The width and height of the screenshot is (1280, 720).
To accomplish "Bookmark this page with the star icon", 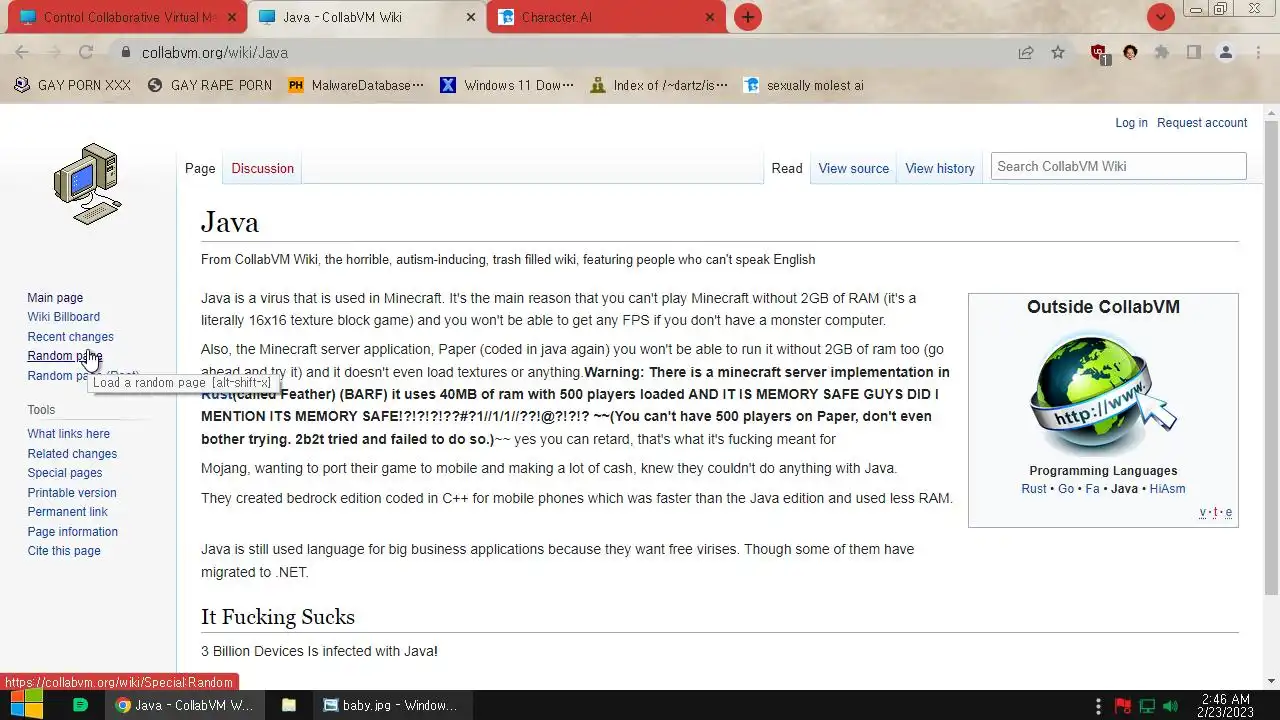I will coord(1058,52).
